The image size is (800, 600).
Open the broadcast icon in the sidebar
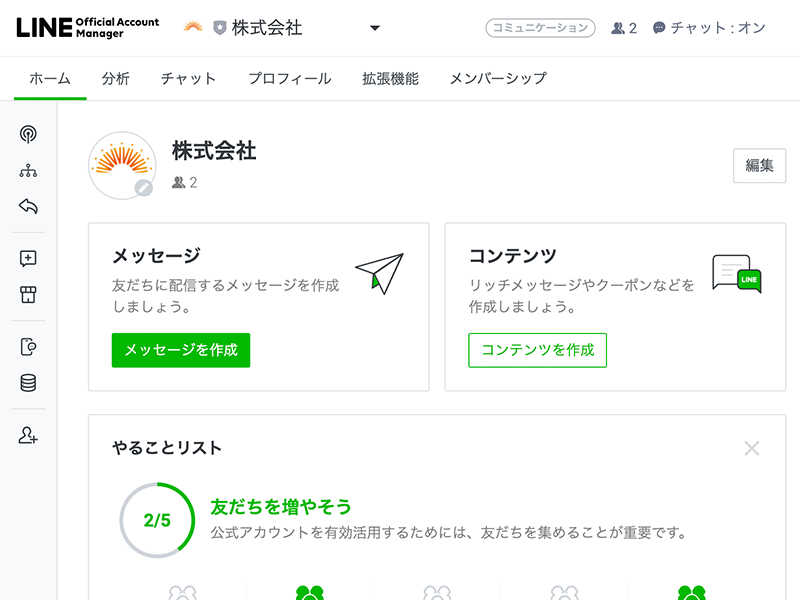point(28,134)
